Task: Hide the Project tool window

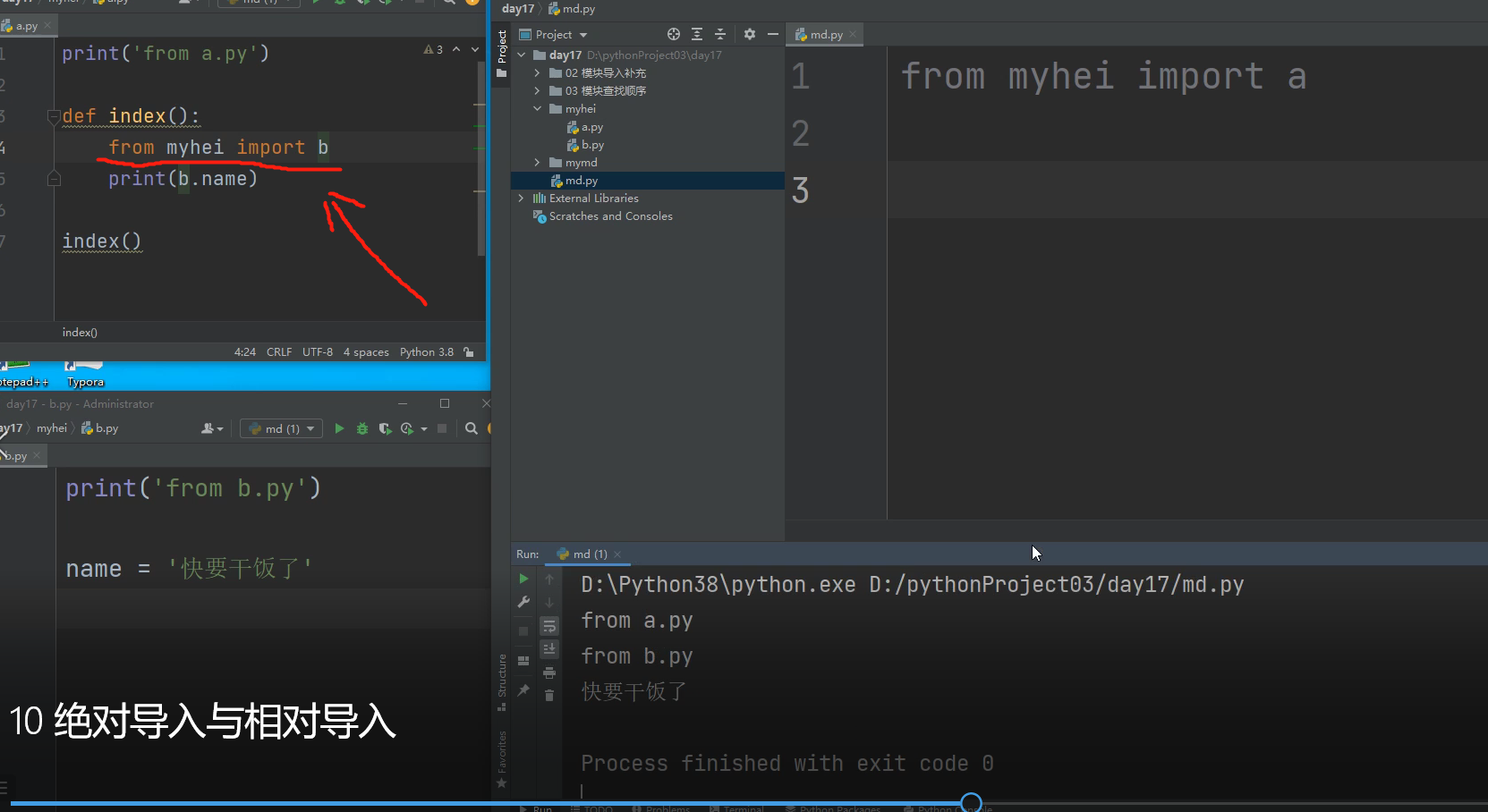Action: click(773, 35)
